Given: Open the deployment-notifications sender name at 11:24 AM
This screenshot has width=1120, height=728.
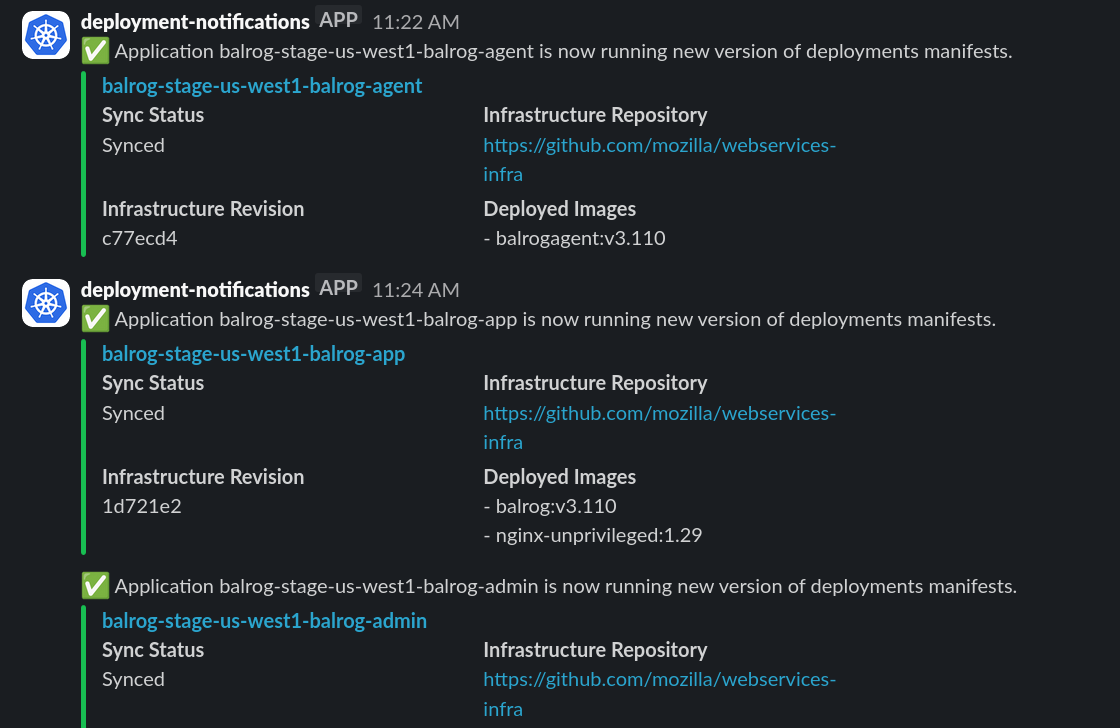Looking at the screenshot, I should click(195, 289).
